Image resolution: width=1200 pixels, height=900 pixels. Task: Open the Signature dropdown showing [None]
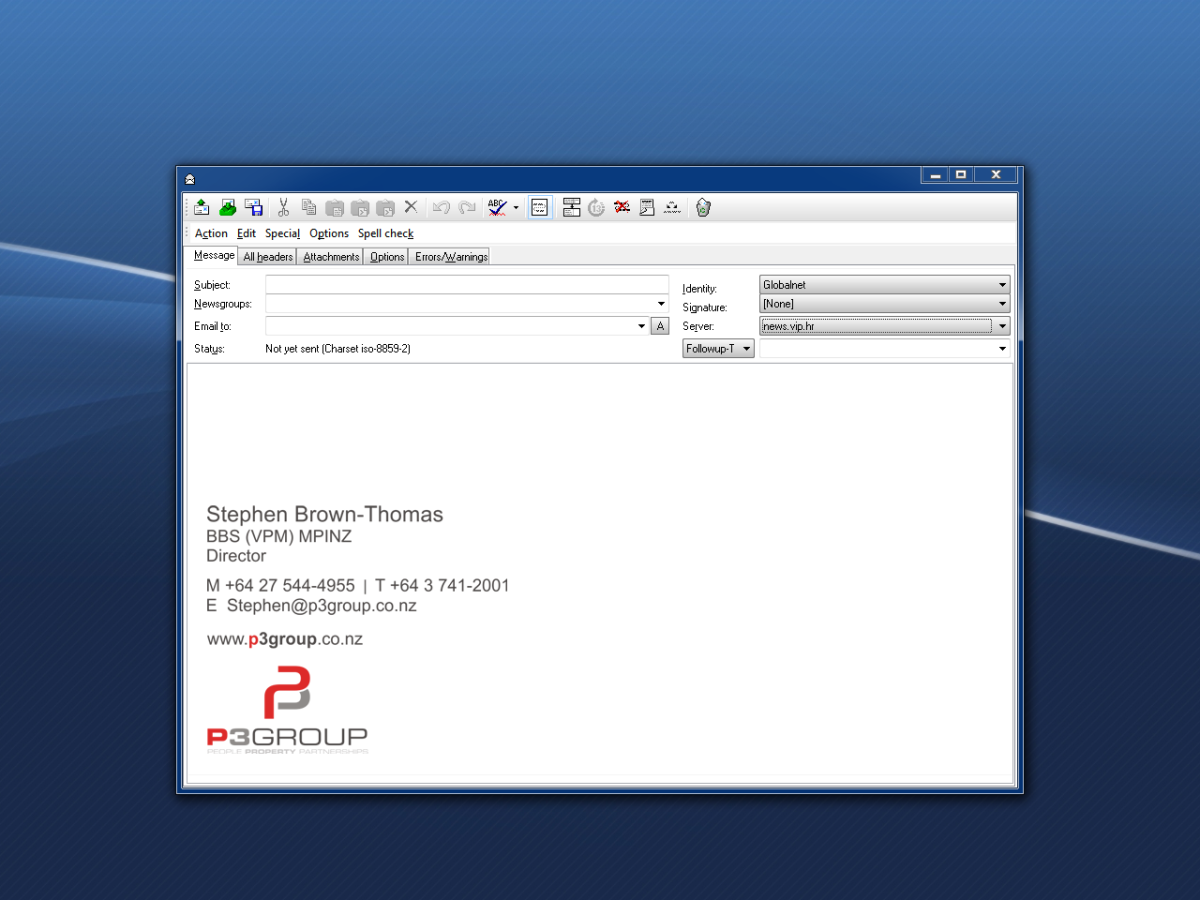click(885, 304)
